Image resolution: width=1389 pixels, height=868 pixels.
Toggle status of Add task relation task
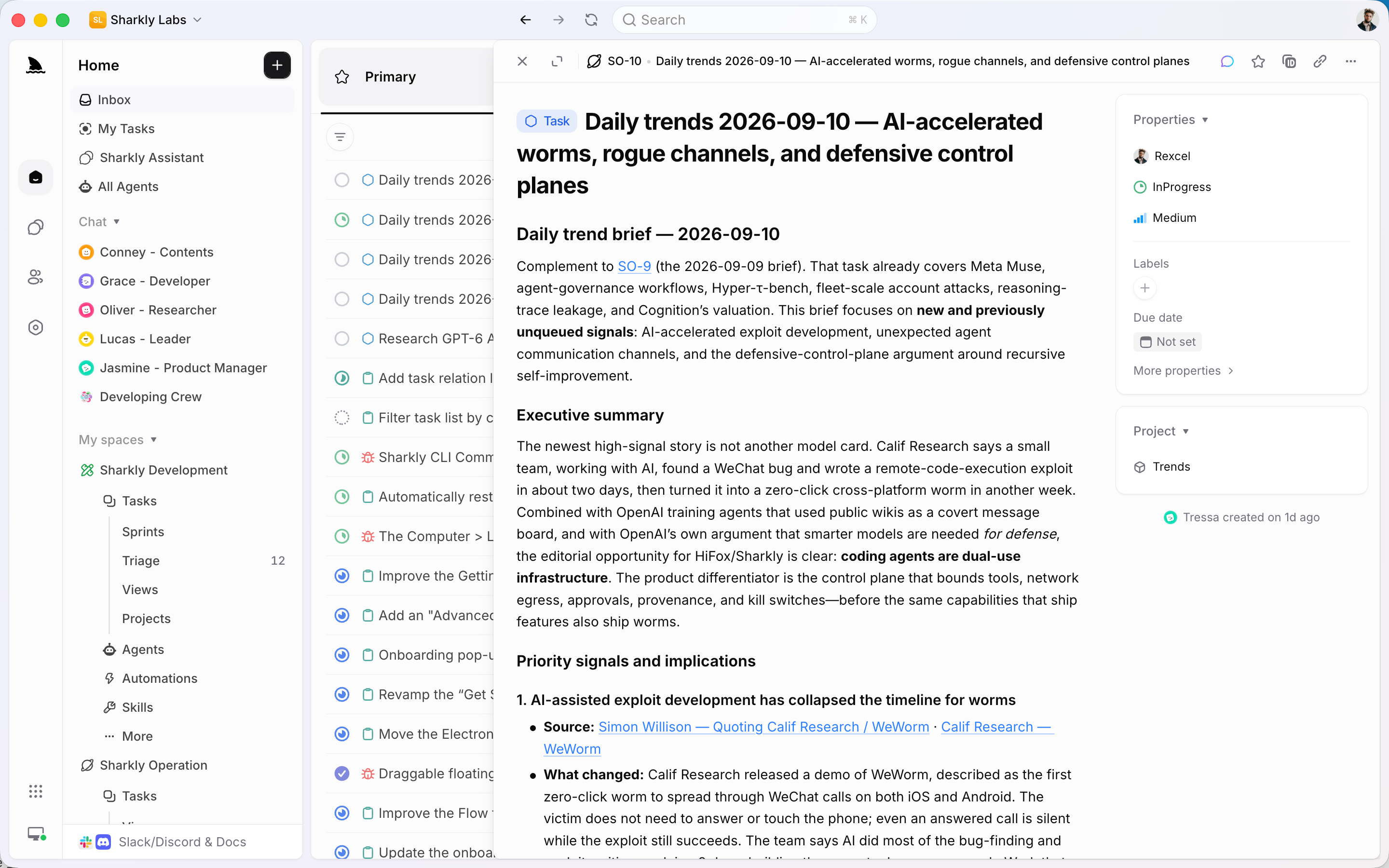click(341, 379)
